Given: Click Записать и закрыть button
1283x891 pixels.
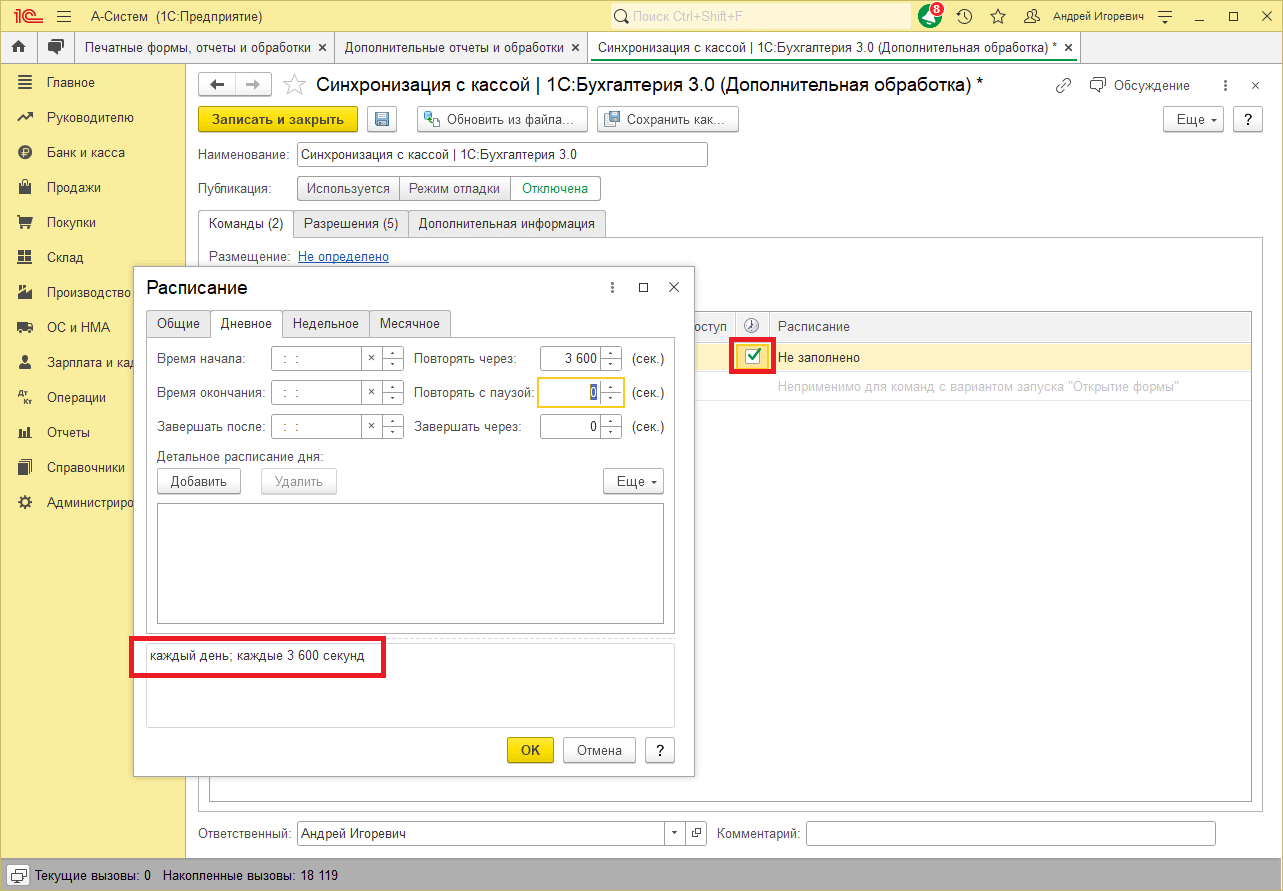Looking at the screenshot, I should coord(278,119).
